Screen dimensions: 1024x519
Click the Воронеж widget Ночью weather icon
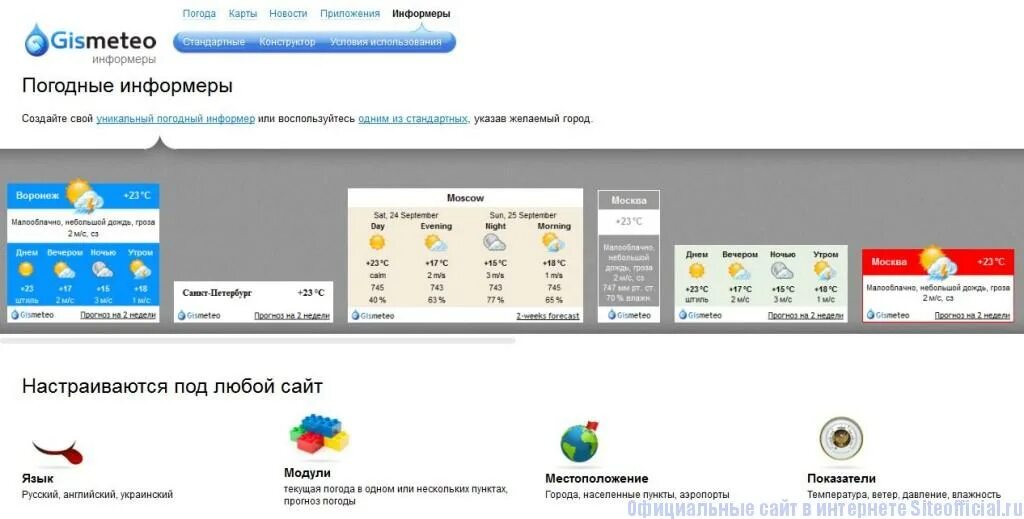click(x=102, y=270)
